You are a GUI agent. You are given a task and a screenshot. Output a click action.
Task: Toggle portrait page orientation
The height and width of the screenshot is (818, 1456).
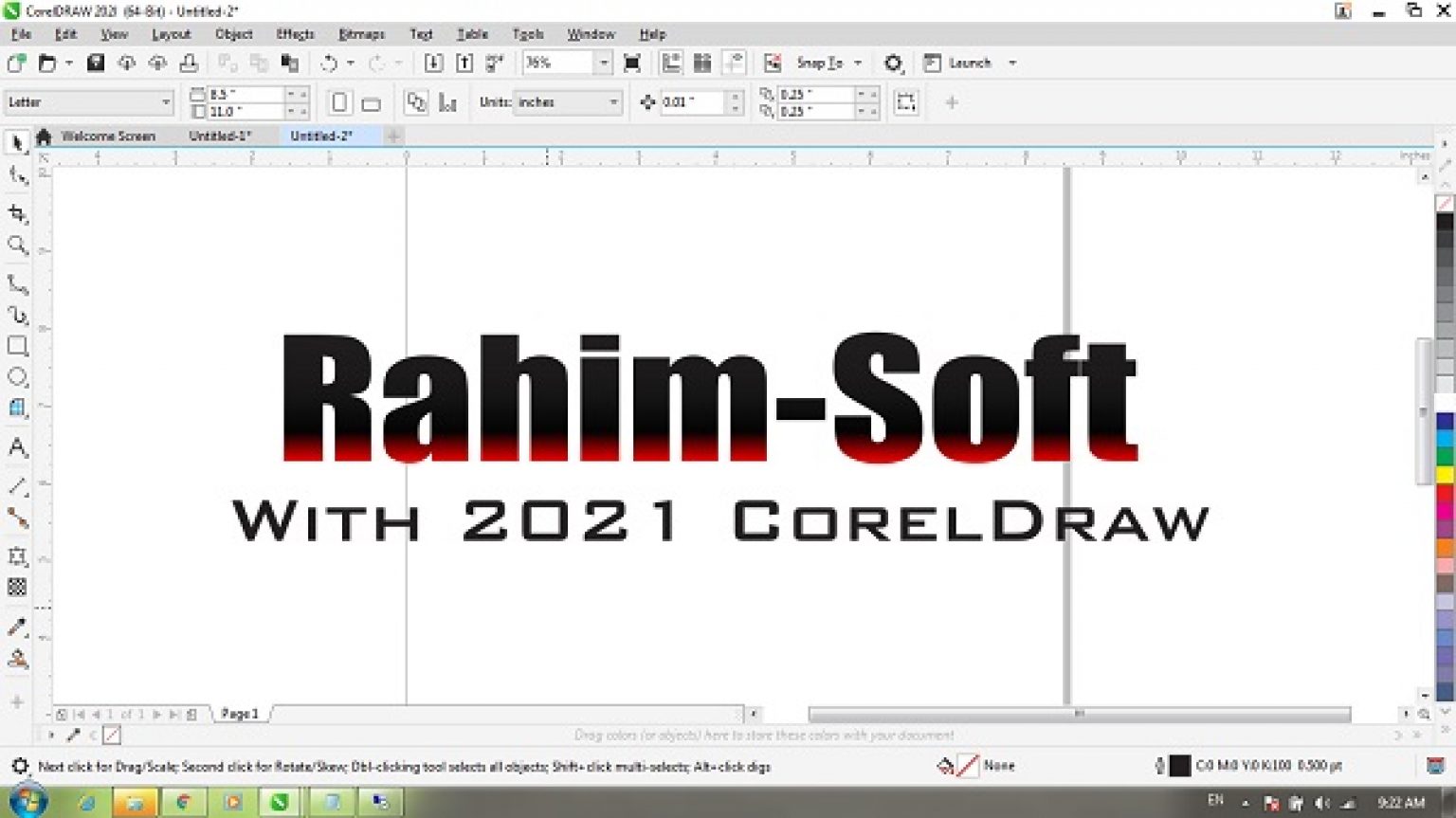339,101
